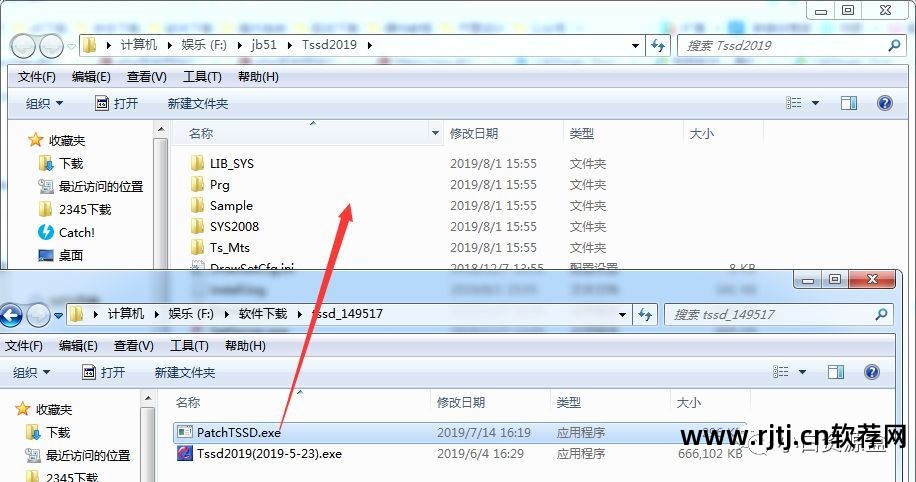Screen dimensions: 916x482
Task: Open Catch! in the sidebar
Action: (66, 233)
